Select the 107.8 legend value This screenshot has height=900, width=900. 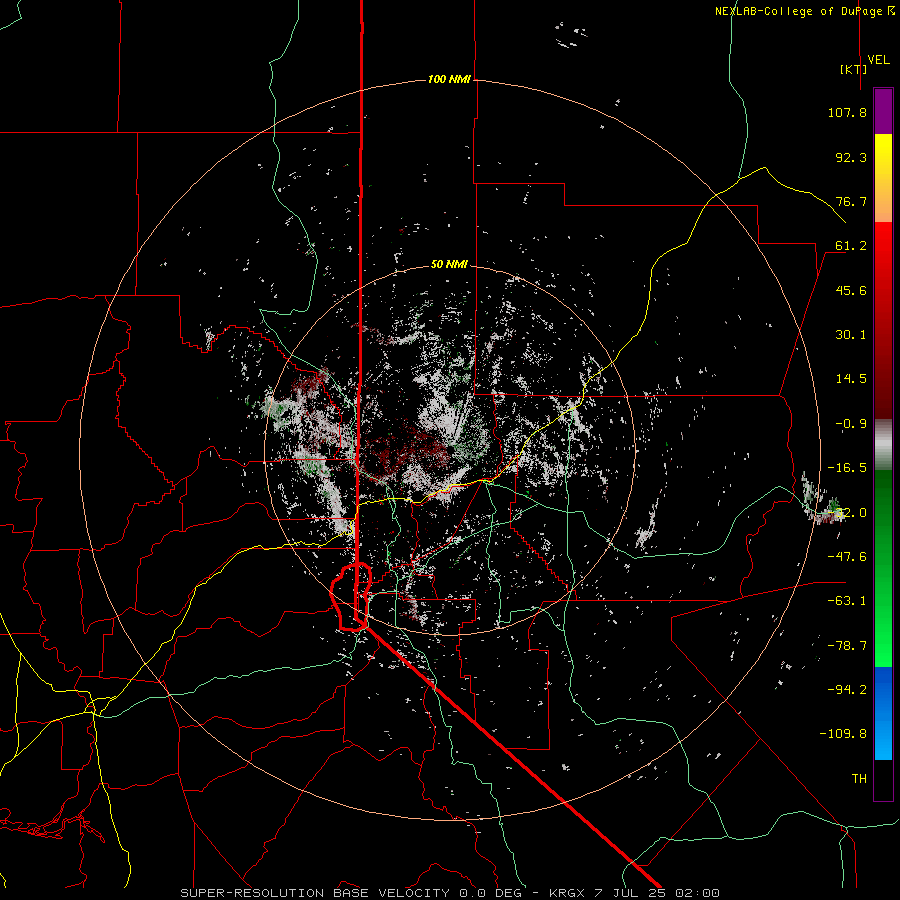[x=847, y=112]
